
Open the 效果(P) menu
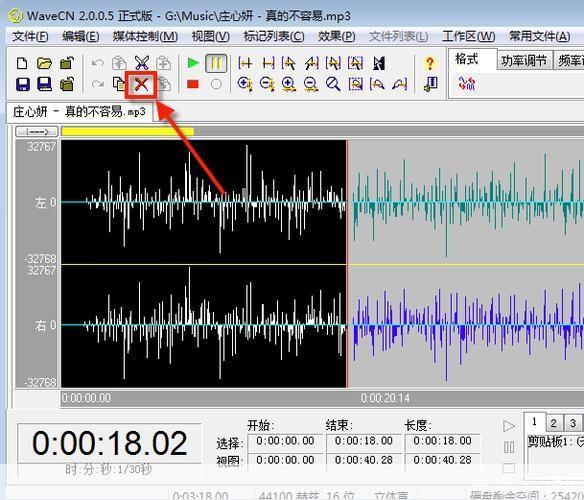click(336, 37)
